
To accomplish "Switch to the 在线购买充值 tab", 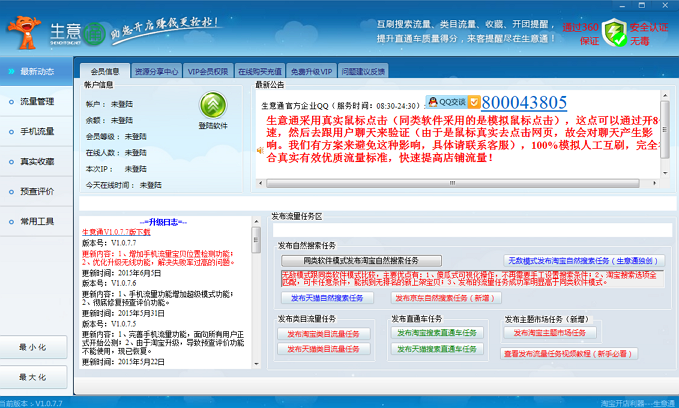I will pyautogui.click(x=260, y=71).
